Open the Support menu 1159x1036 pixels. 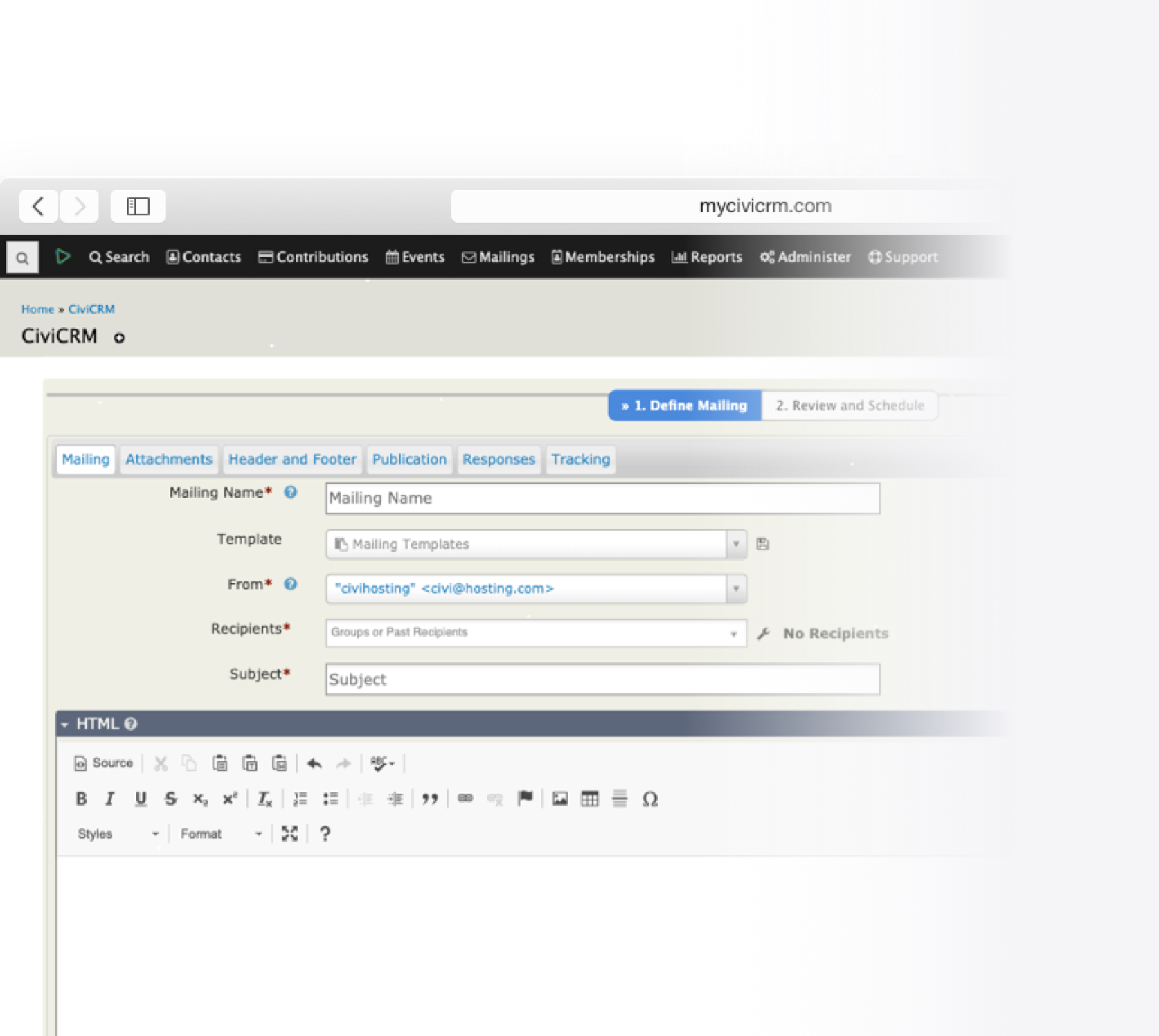click(903, 257)
